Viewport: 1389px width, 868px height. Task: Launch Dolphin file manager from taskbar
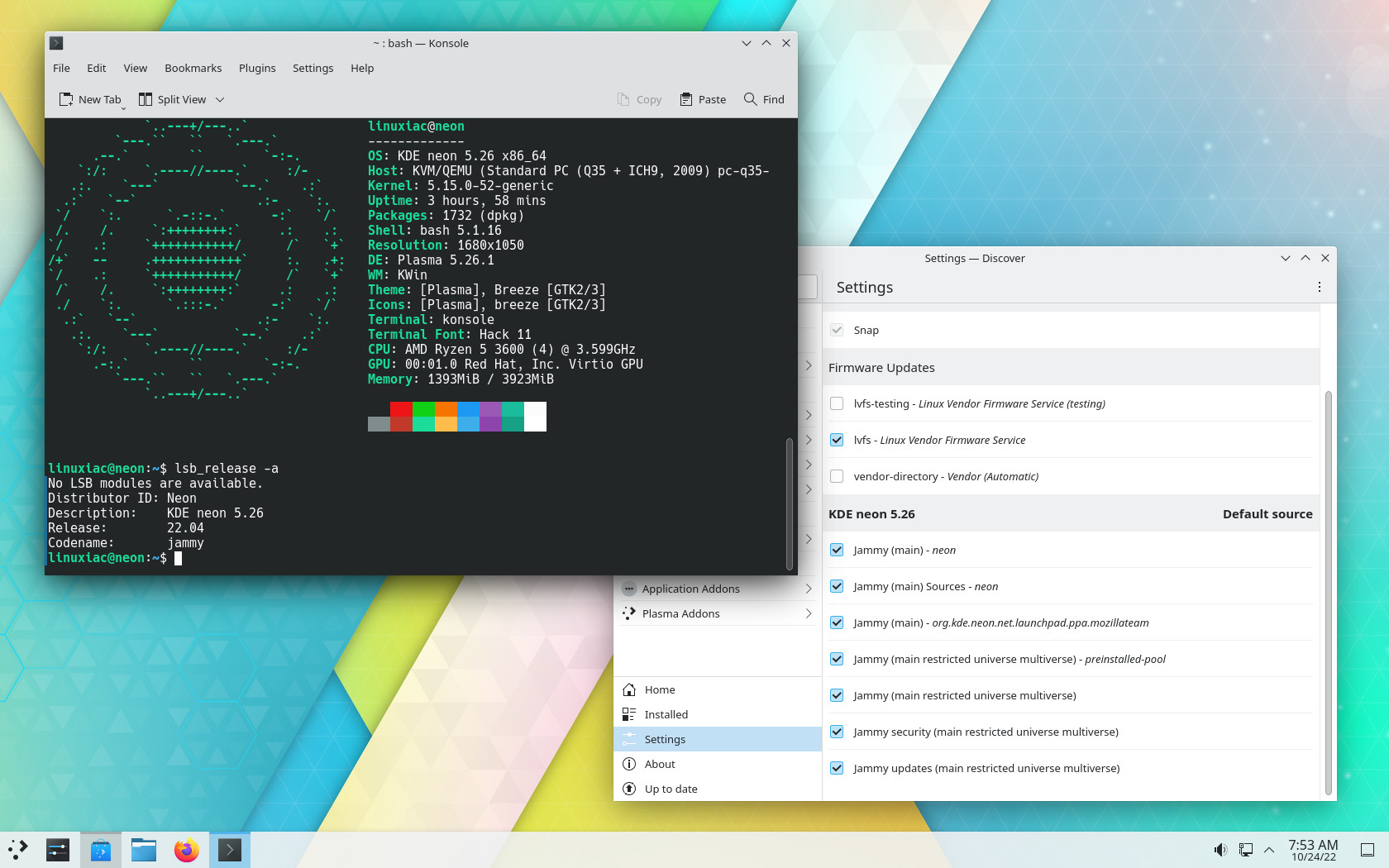tap(144, 849)
